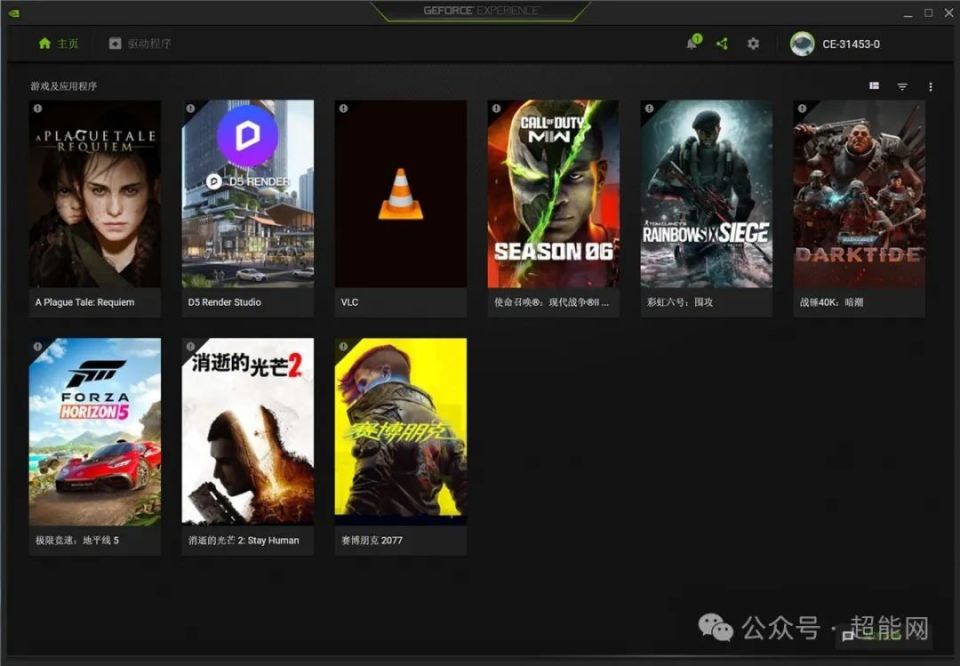This screenshot has width=960, height=666.
Task: Click the user avatar for account CE-31453-0
Action: click(801, 44)
